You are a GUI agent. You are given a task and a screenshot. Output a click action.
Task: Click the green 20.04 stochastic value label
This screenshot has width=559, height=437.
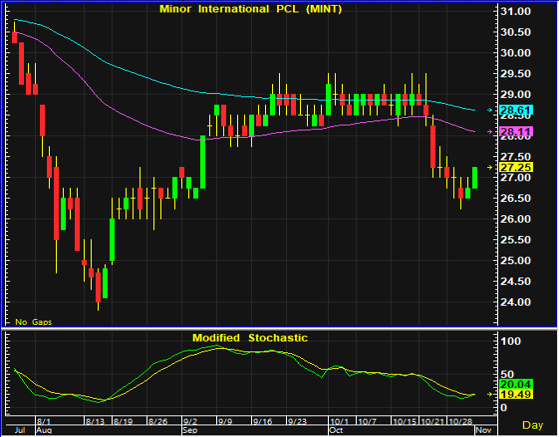tap(516, 384)
